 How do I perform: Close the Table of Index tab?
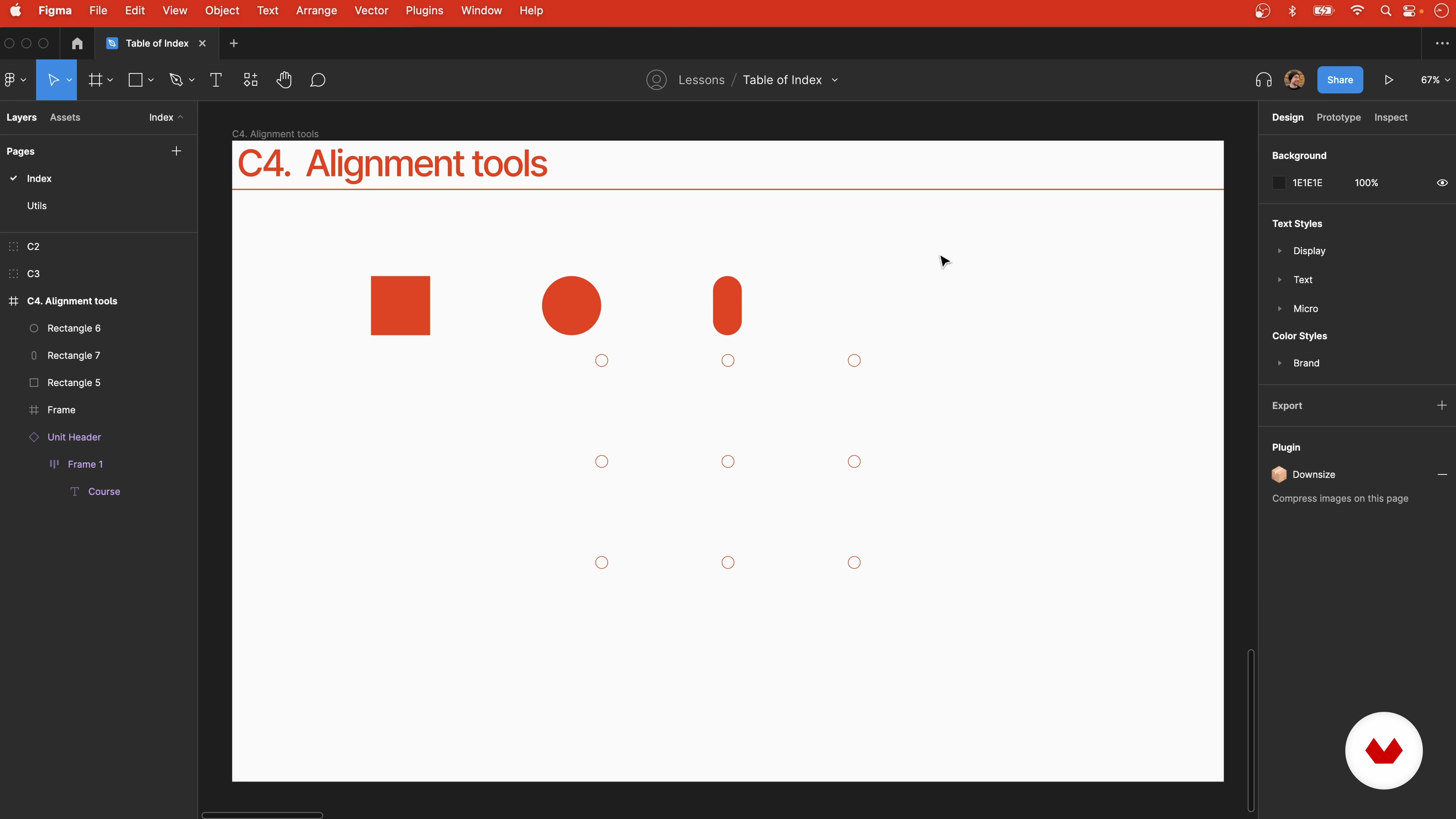click(202, 44)
